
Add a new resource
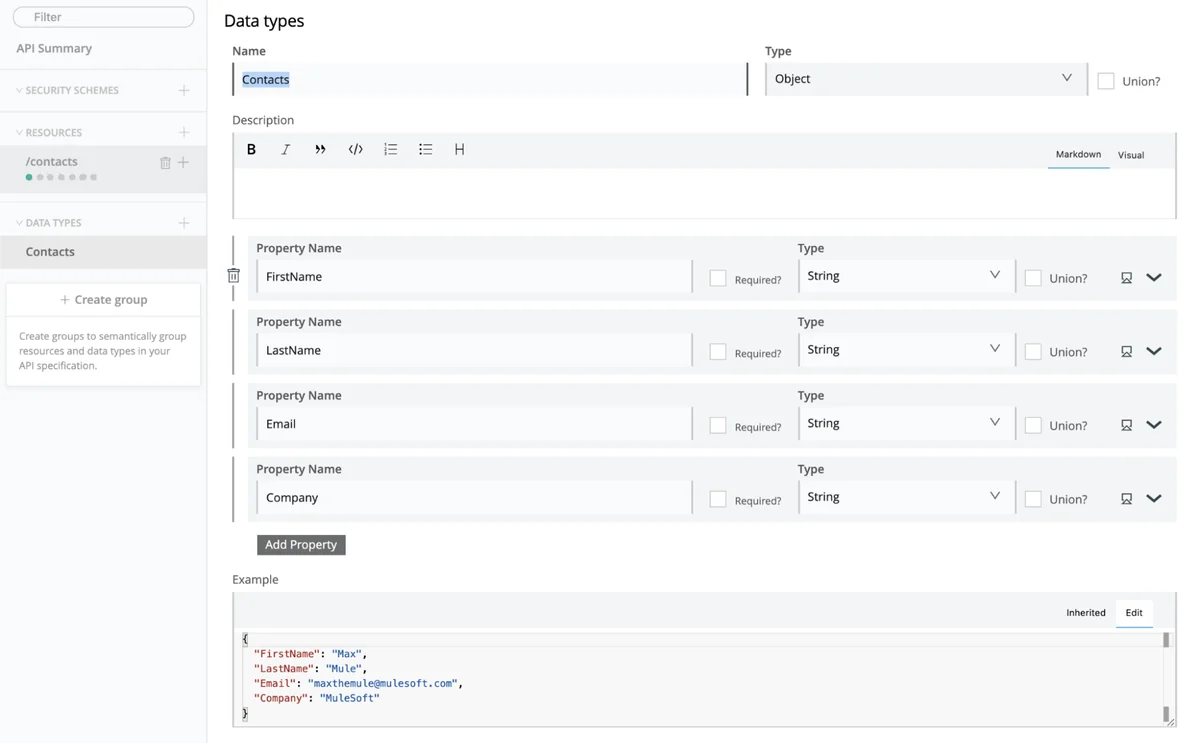coord(184,132)
